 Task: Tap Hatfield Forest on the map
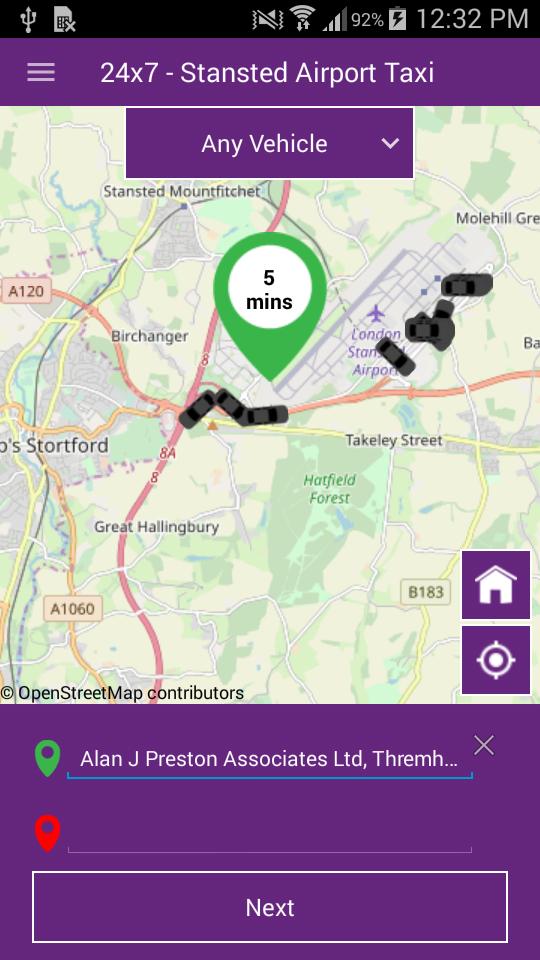tap(330, 489)
